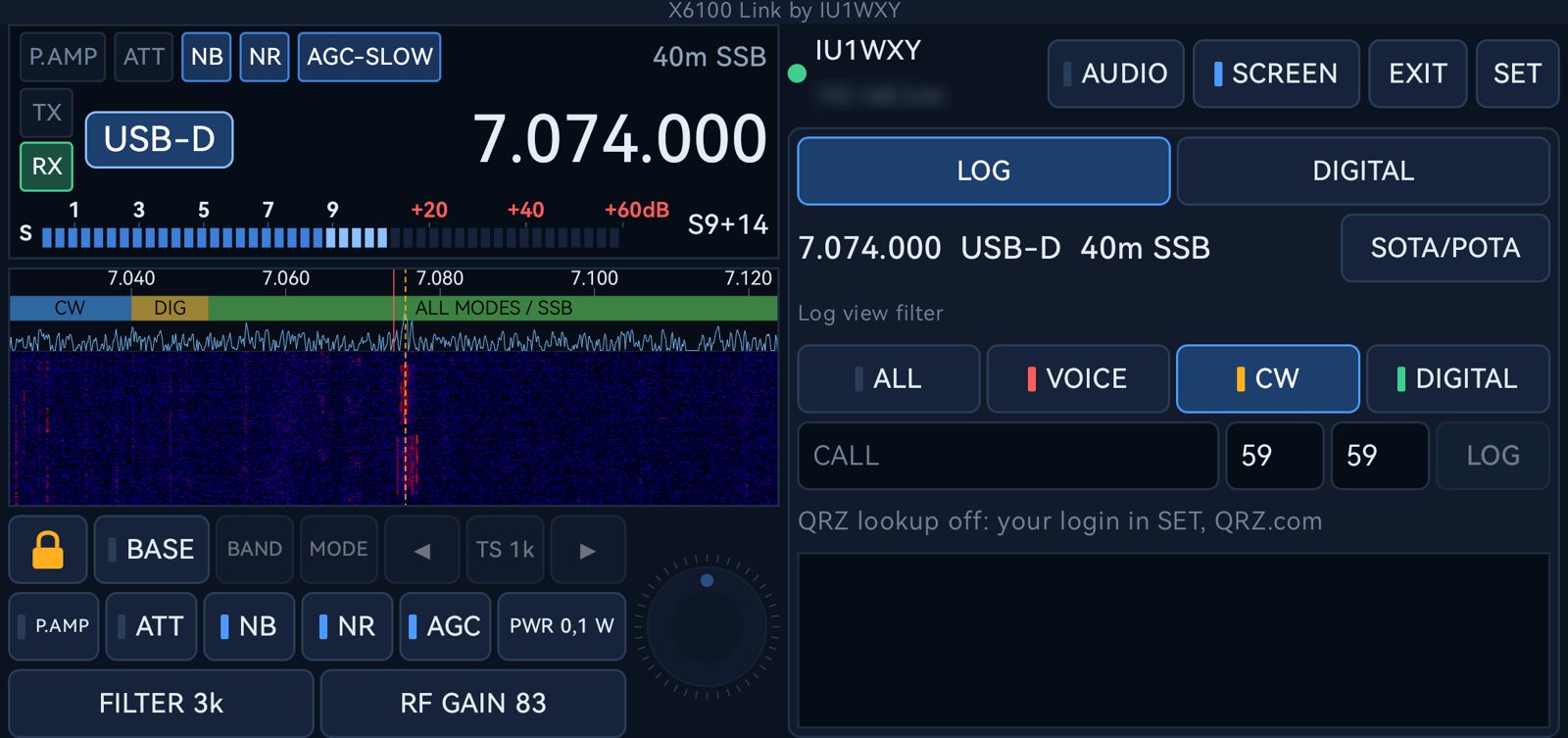Click the orange padlock lock icon
Image resolution: width=1568 pixels, height=738 pixels.
(x=48, y=550)
